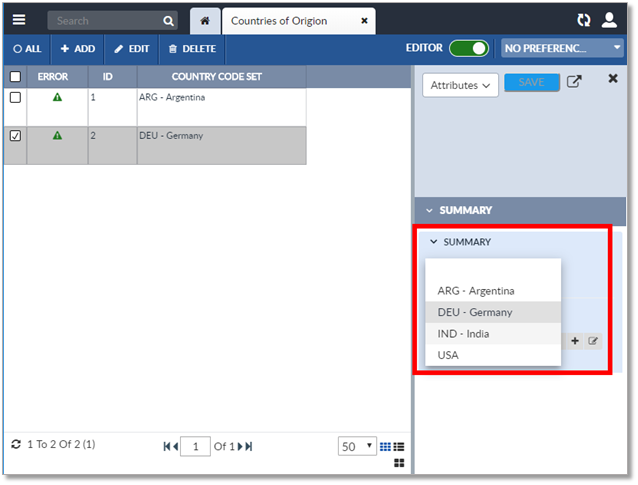The height and width of the screenshot is (485, 638).
Task: Open the user profile icon
Action: (609, 20)
